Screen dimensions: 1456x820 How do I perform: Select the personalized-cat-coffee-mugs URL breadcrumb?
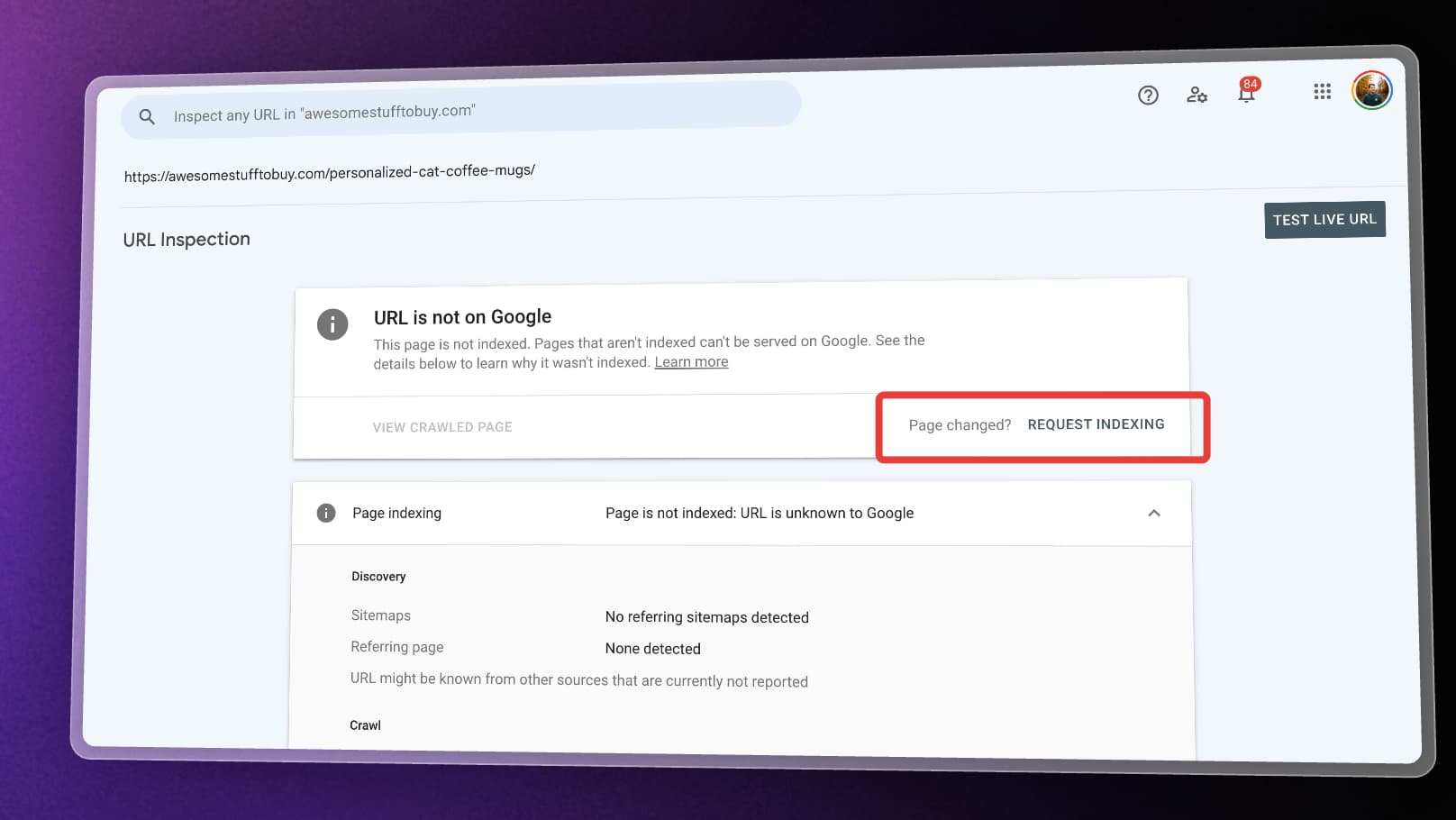[330, 170]
